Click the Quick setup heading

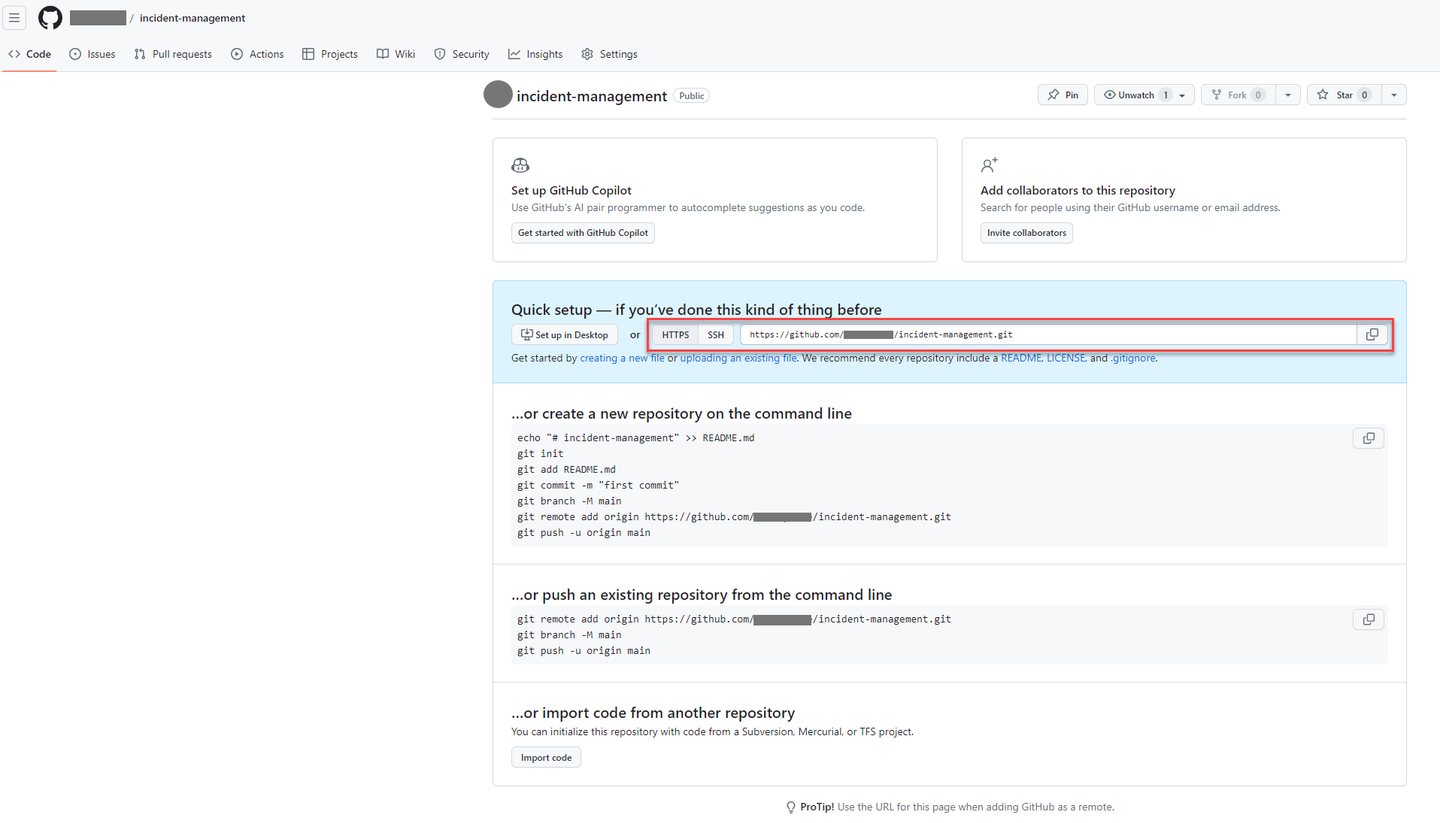tap(696, 309)
